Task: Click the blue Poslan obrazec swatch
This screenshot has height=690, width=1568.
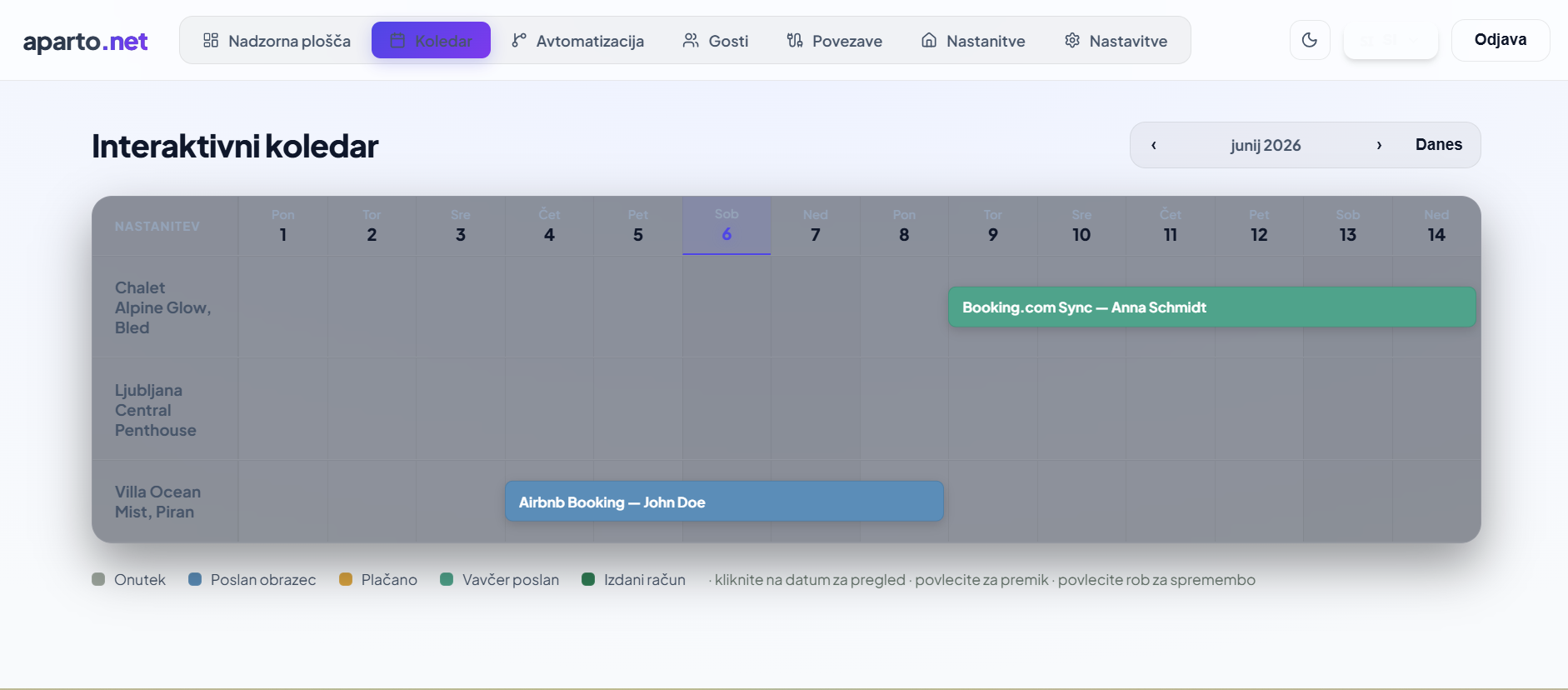Action: pos(195,579)
